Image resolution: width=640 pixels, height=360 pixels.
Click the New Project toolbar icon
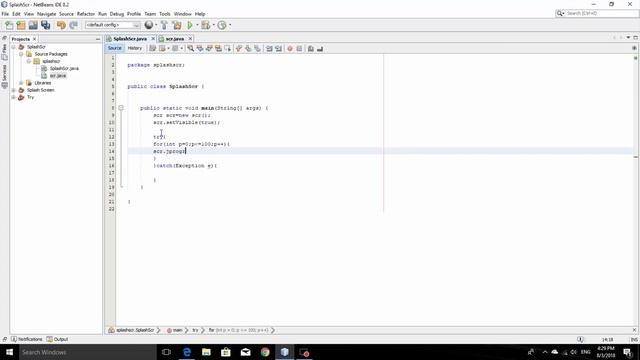[x=21, y=25]
